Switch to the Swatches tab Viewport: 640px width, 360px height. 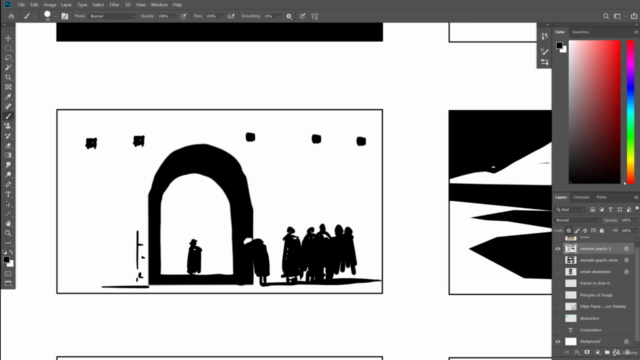[x=580, y=32]
